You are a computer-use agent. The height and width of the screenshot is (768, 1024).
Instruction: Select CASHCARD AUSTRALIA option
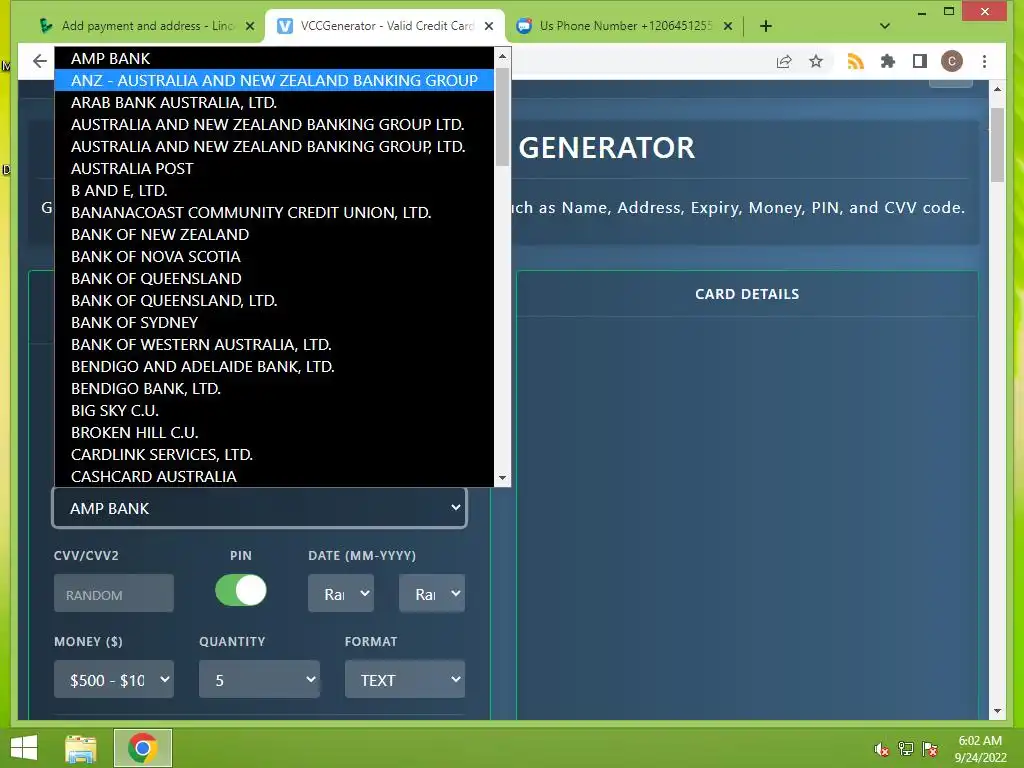tap(274, 476)
